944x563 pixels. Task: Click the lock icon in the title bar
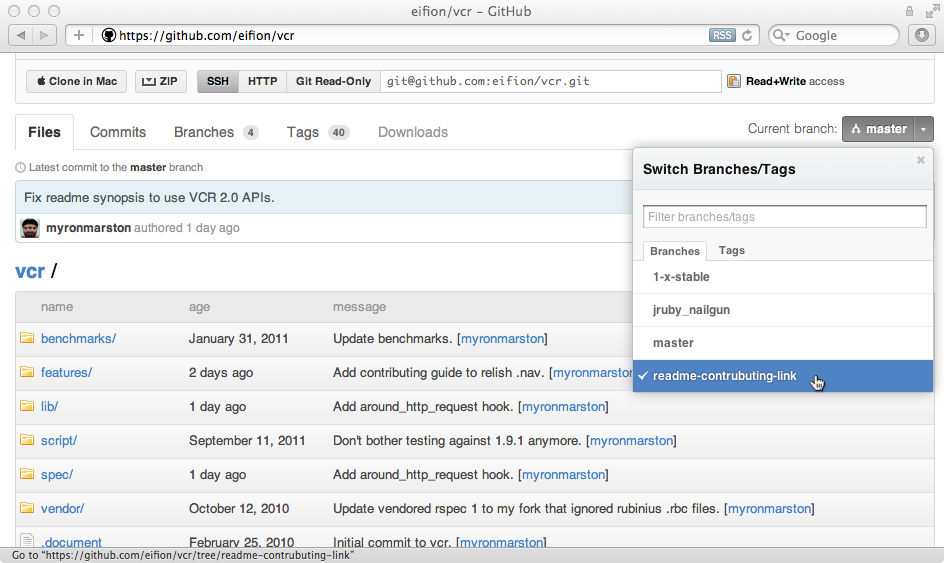point(909,11)
